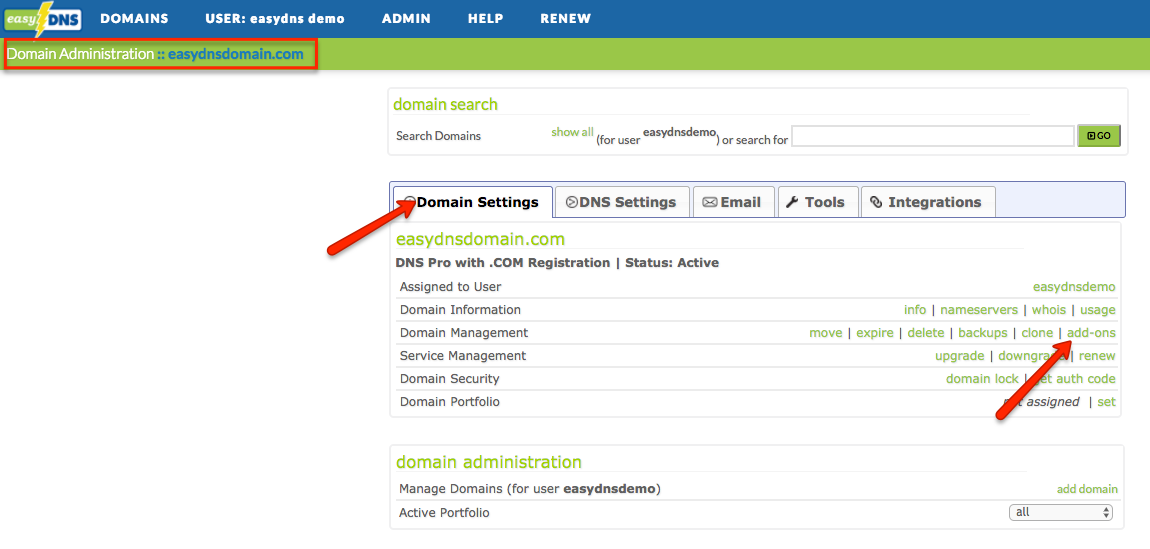Screen dimensions: 1150x549
Task: Click the move domain link
Action: tap(826, 333)
